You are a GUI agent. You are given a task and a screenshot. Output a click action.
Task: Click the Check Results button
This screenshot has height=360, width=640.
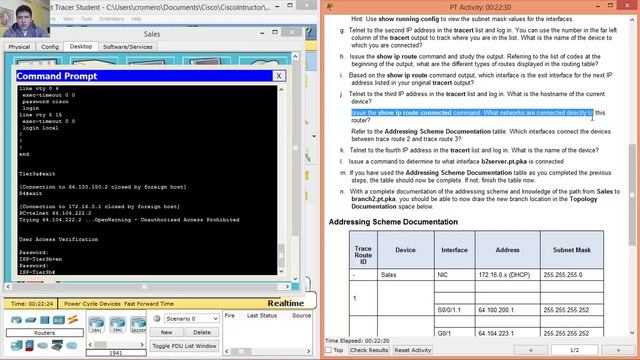click(369, 350)
